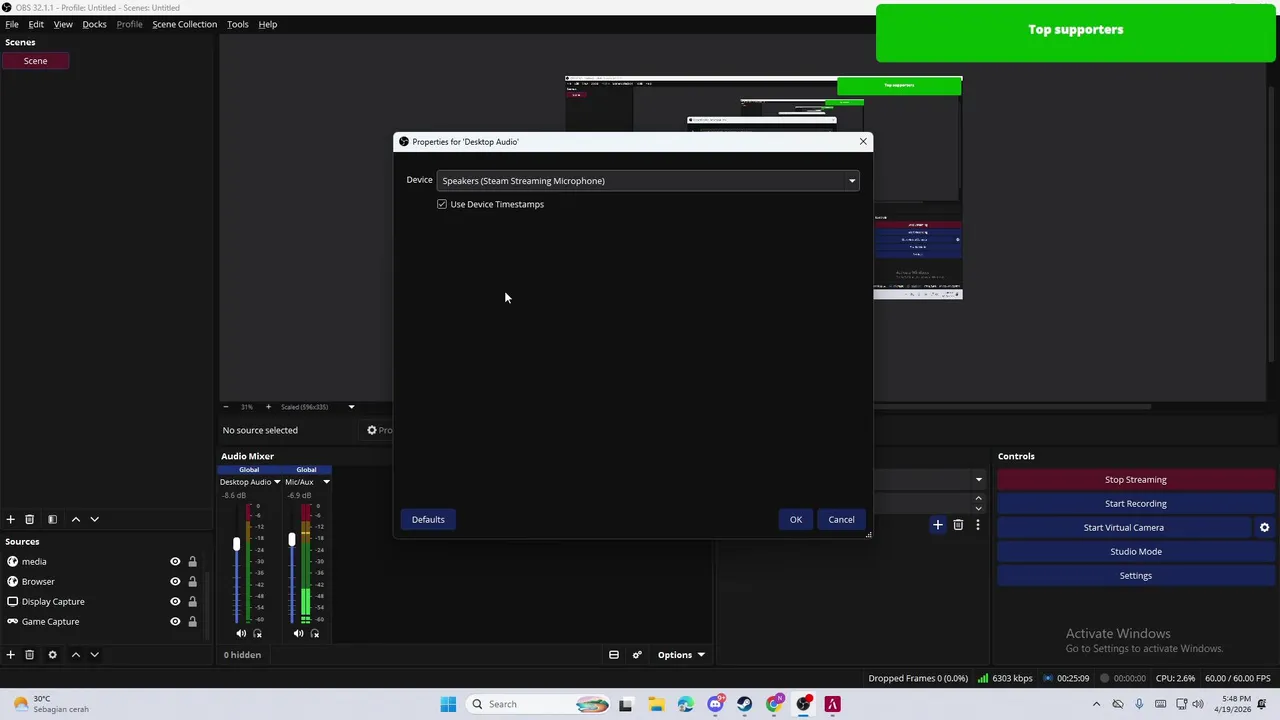This screenshot has width=1280, height=720.
Task: Move scene up with the Scenes panel arrow
Action: pos(75,519)
